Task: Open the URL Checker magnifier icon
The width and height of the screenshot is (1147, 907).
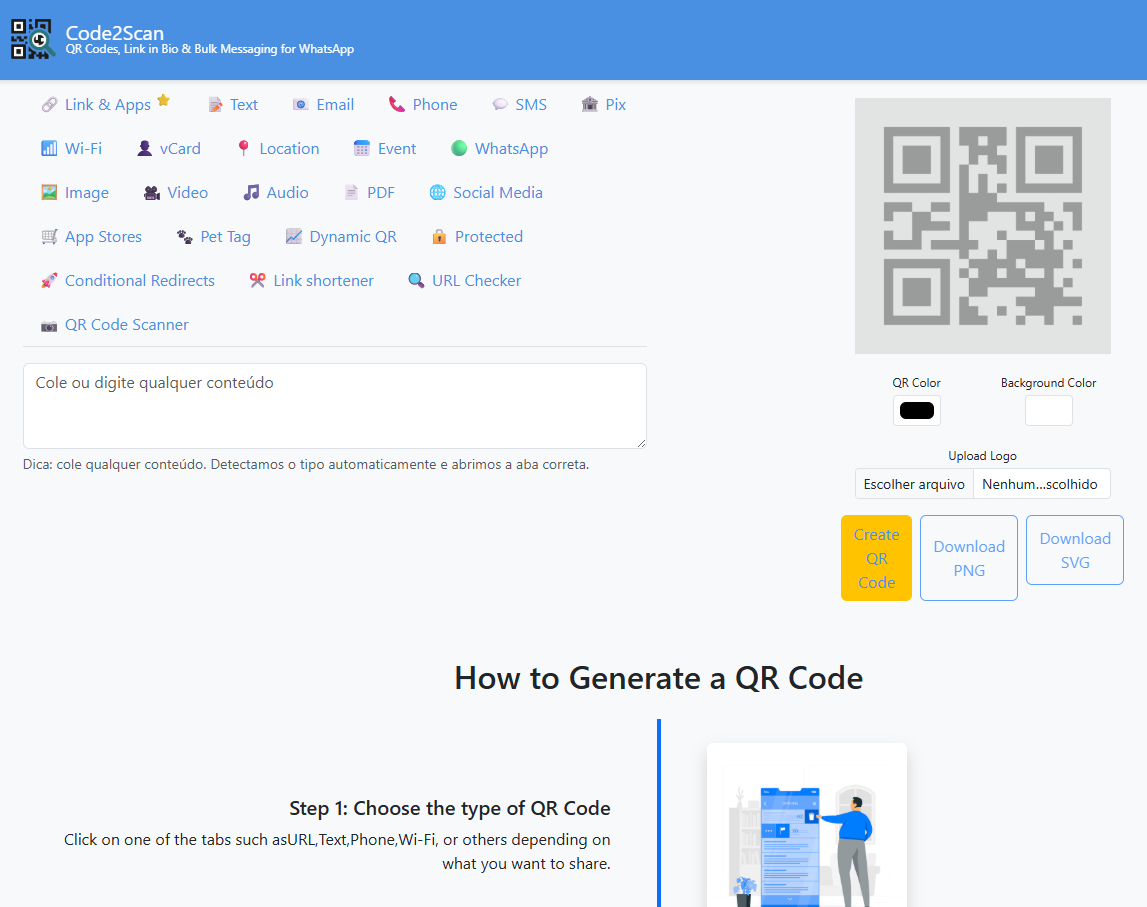Action: 416,281
